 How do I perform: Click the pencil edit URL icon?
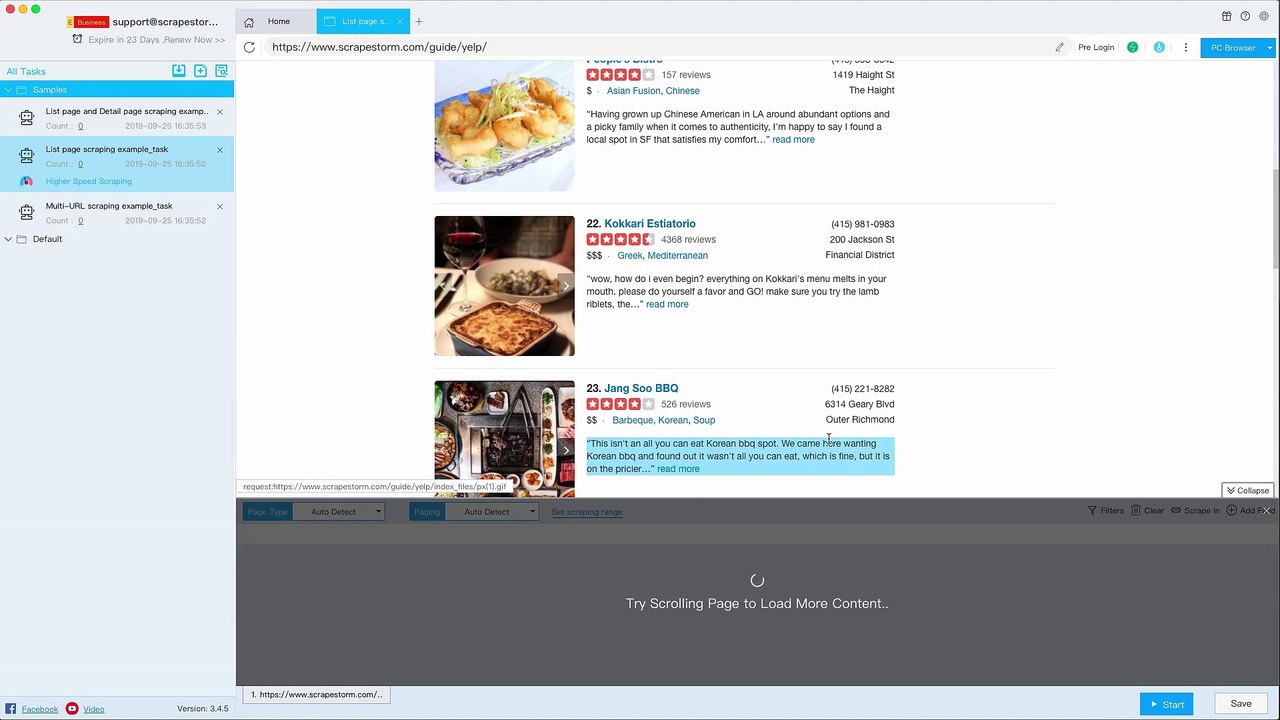(x=1059, y=47)
